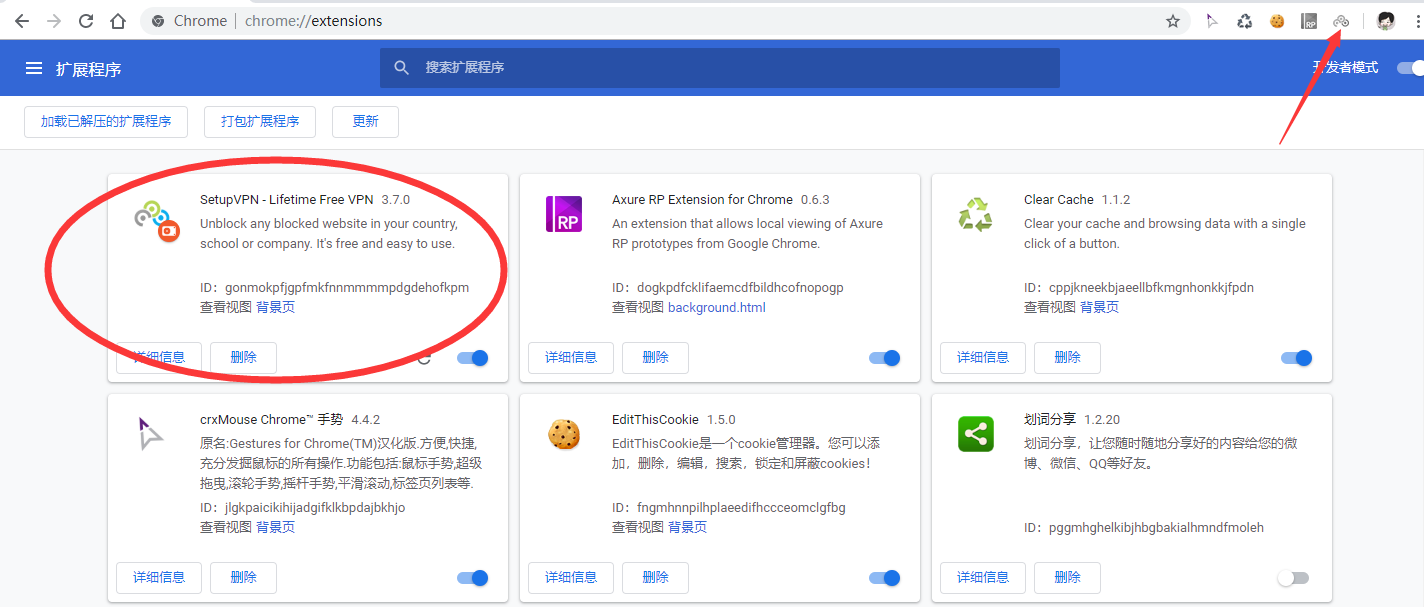This screenshot has width=1424, height=607.
Task: Click the EditThisCookie 1.5.0 title text
Action: coord(673,420)
